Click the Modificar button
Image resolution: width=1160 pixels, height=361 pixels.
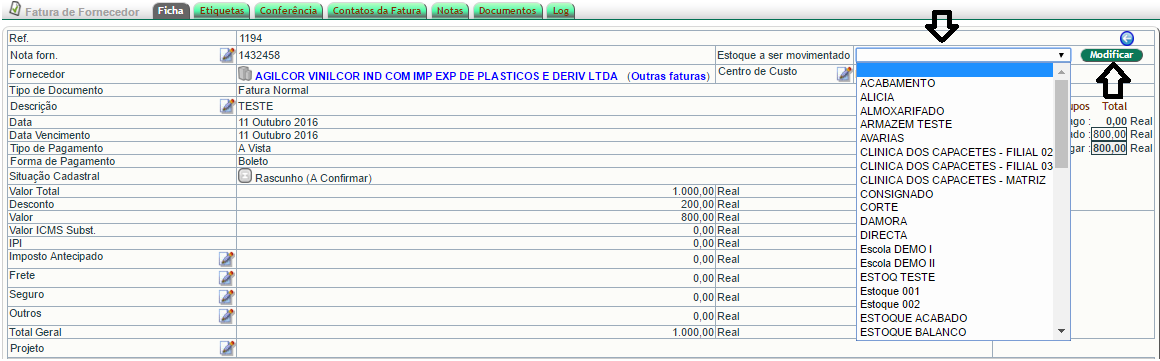[x=1111, y=55]
